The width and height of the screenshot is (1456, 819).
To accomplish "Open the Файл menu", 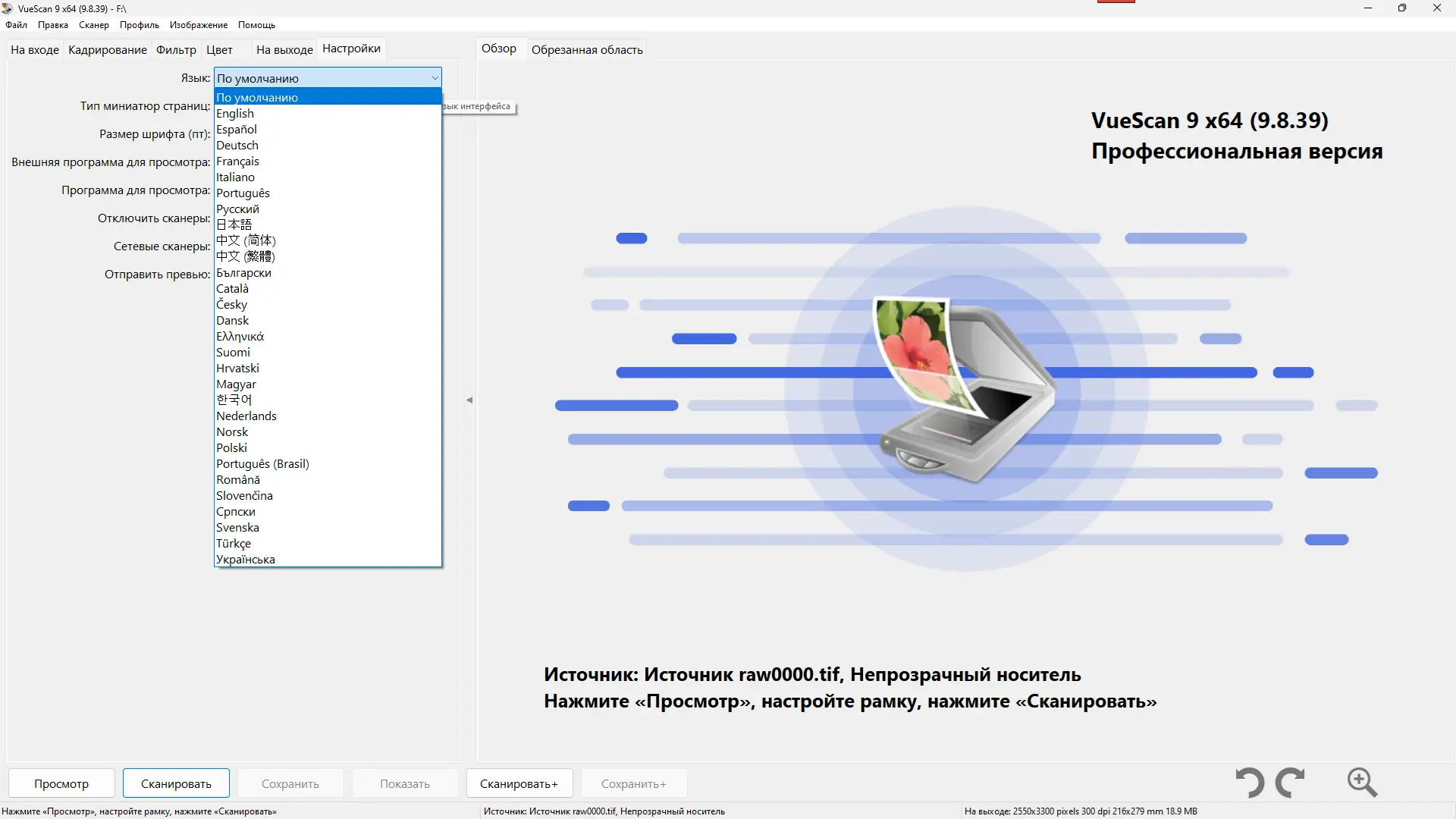I will [15, 24].
